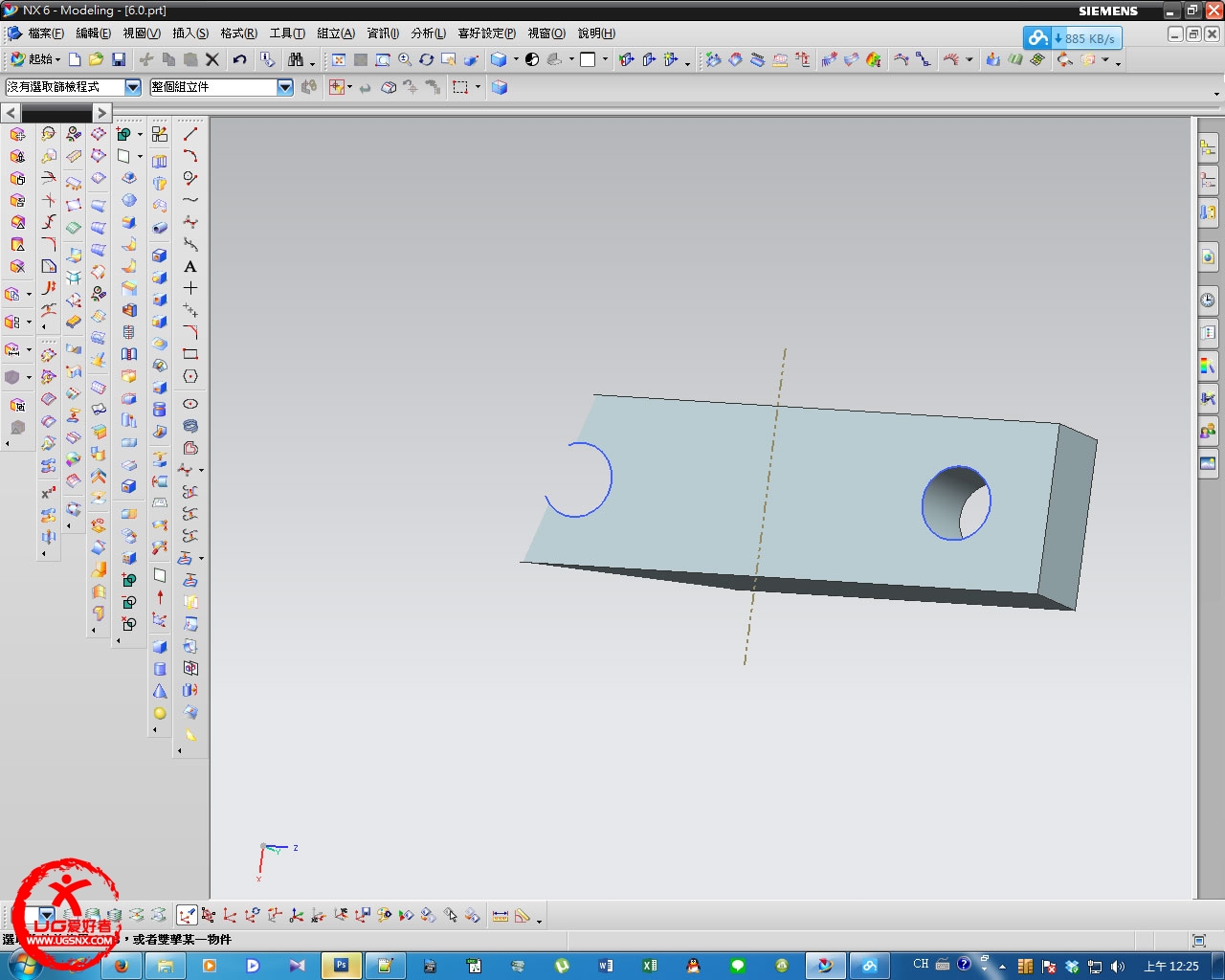This screenshot has height=980, width=1225.
Task: Open Excel from the taskbar
Action: 650,966
